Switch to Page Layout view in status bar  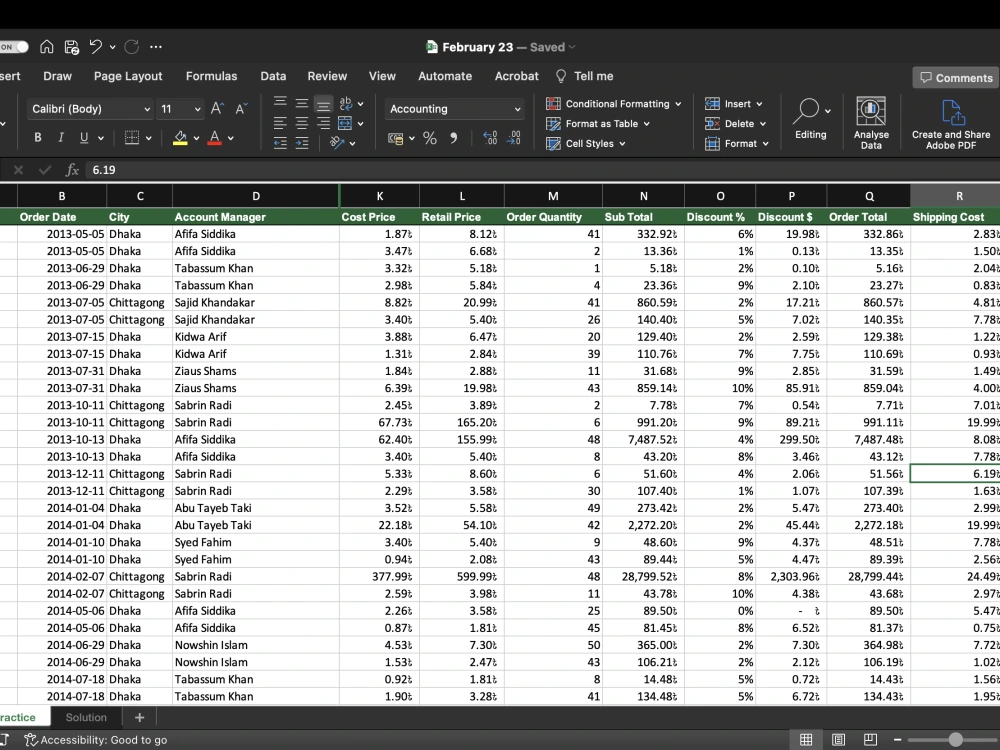pyautogui.click(x=839, y=740)
